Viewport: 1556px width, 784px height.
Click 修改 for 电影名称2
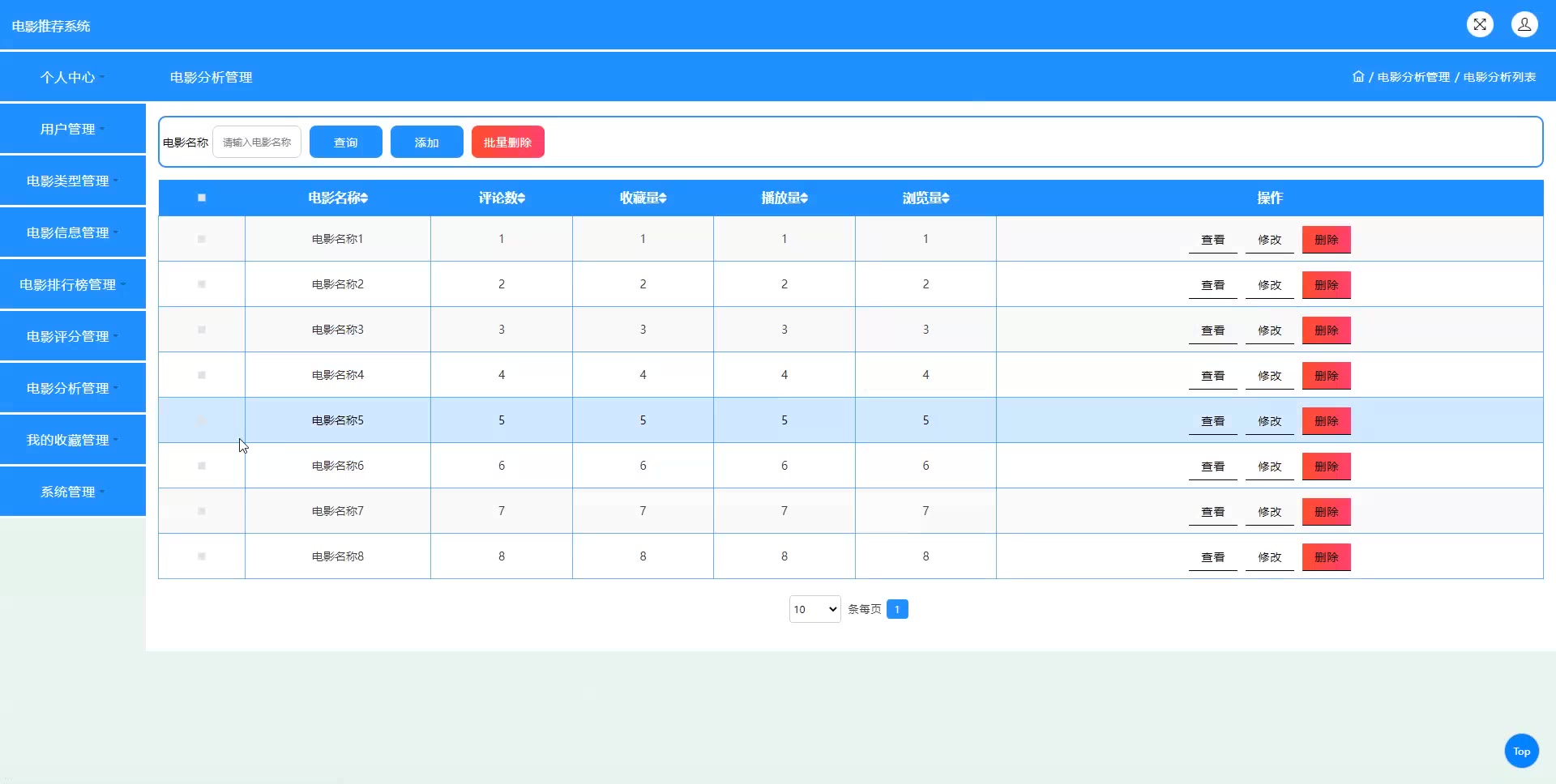pos(1270,285)
